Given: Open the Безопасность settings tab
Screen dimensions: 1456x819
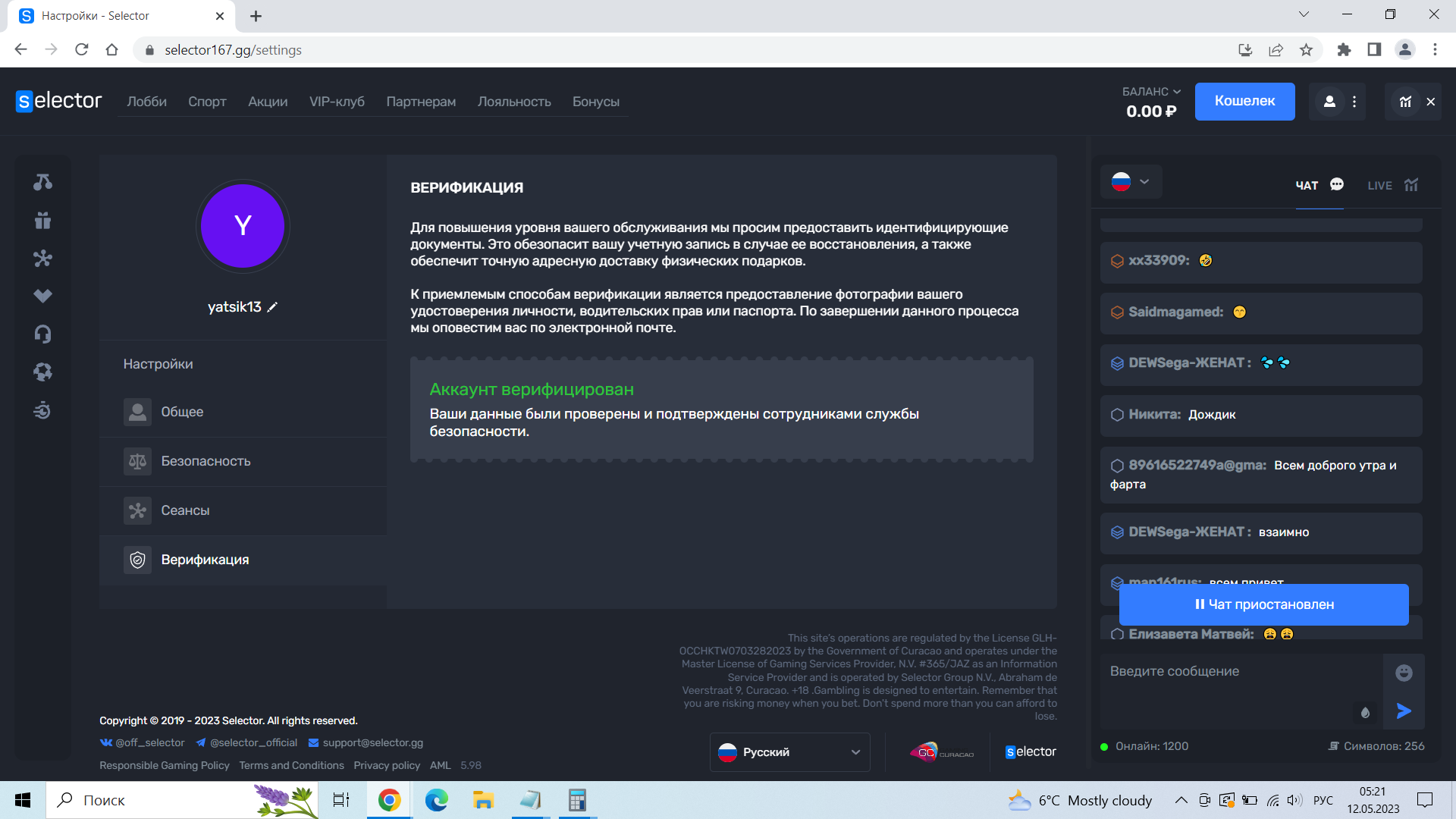Looking at the screenshot, I should point(205,461).
